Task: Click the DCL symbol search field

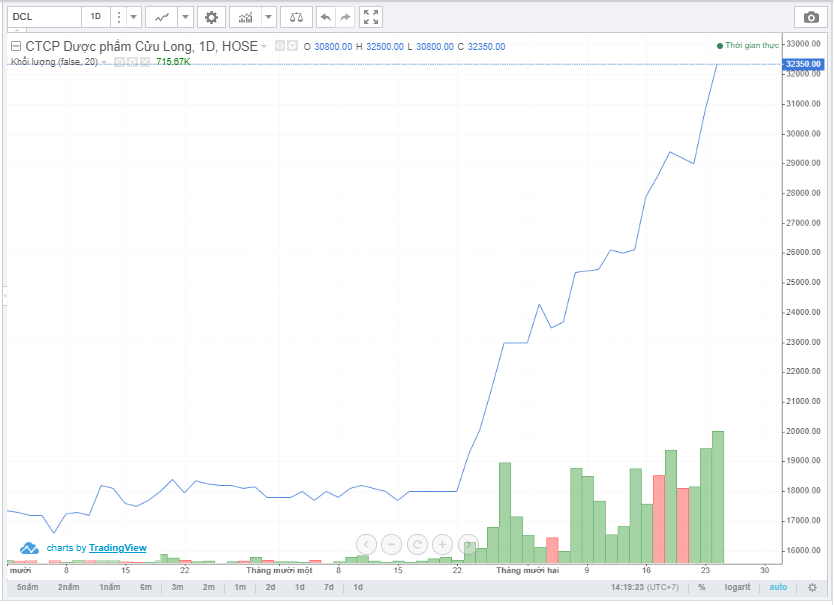Action: pos(45,17)
